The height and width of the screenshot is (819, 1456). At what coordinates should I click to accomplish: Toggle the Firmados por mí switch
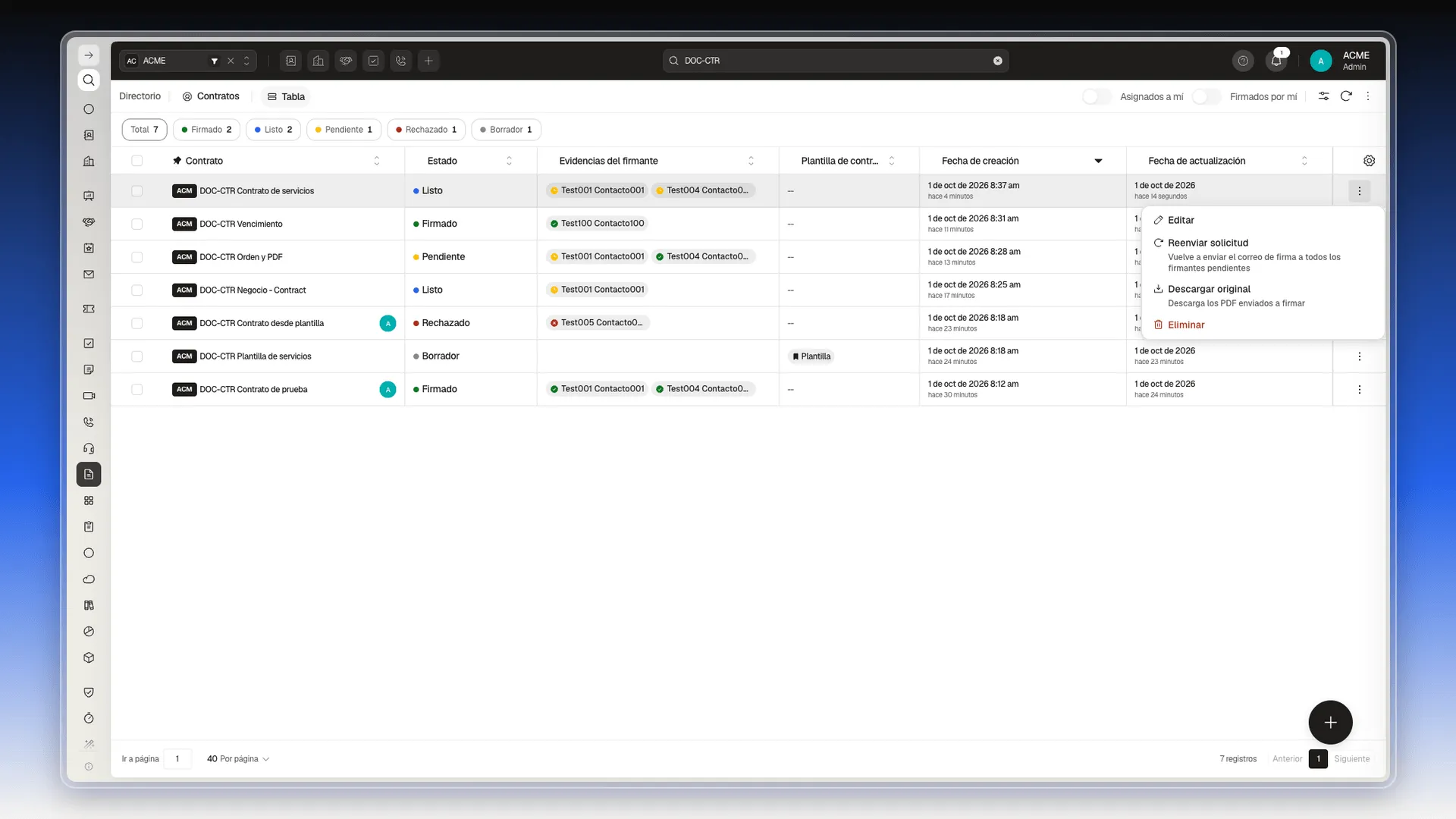click(1206, 96)
